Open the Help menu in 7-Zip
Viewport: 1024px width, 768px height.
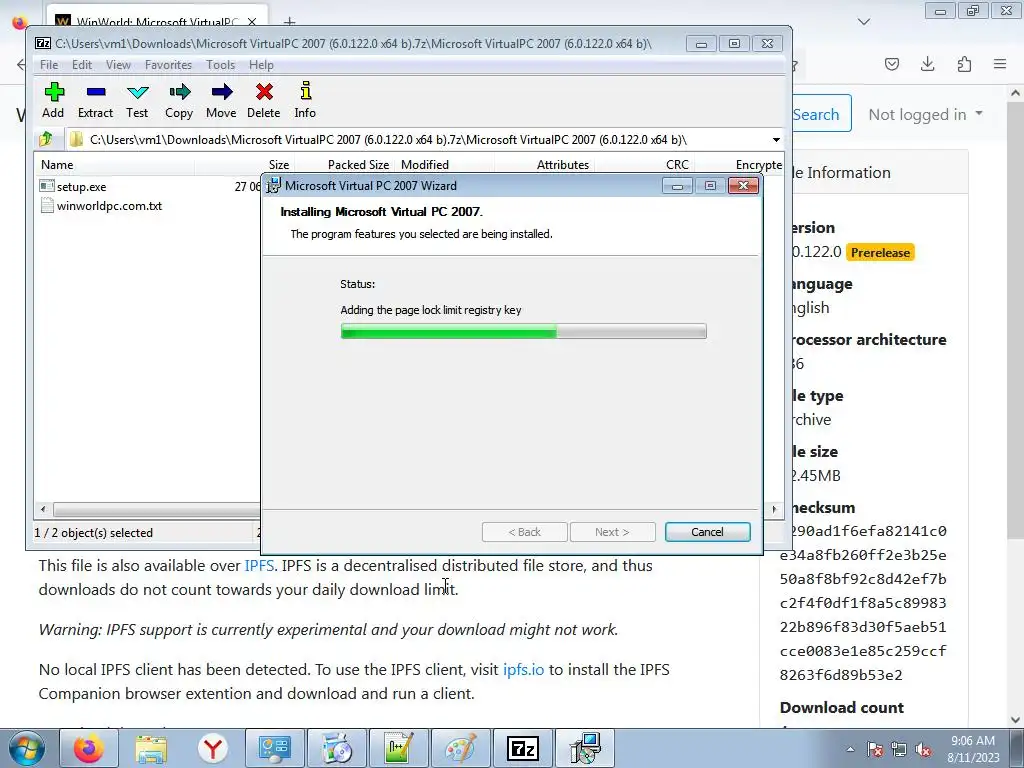[x=261, y=65]
